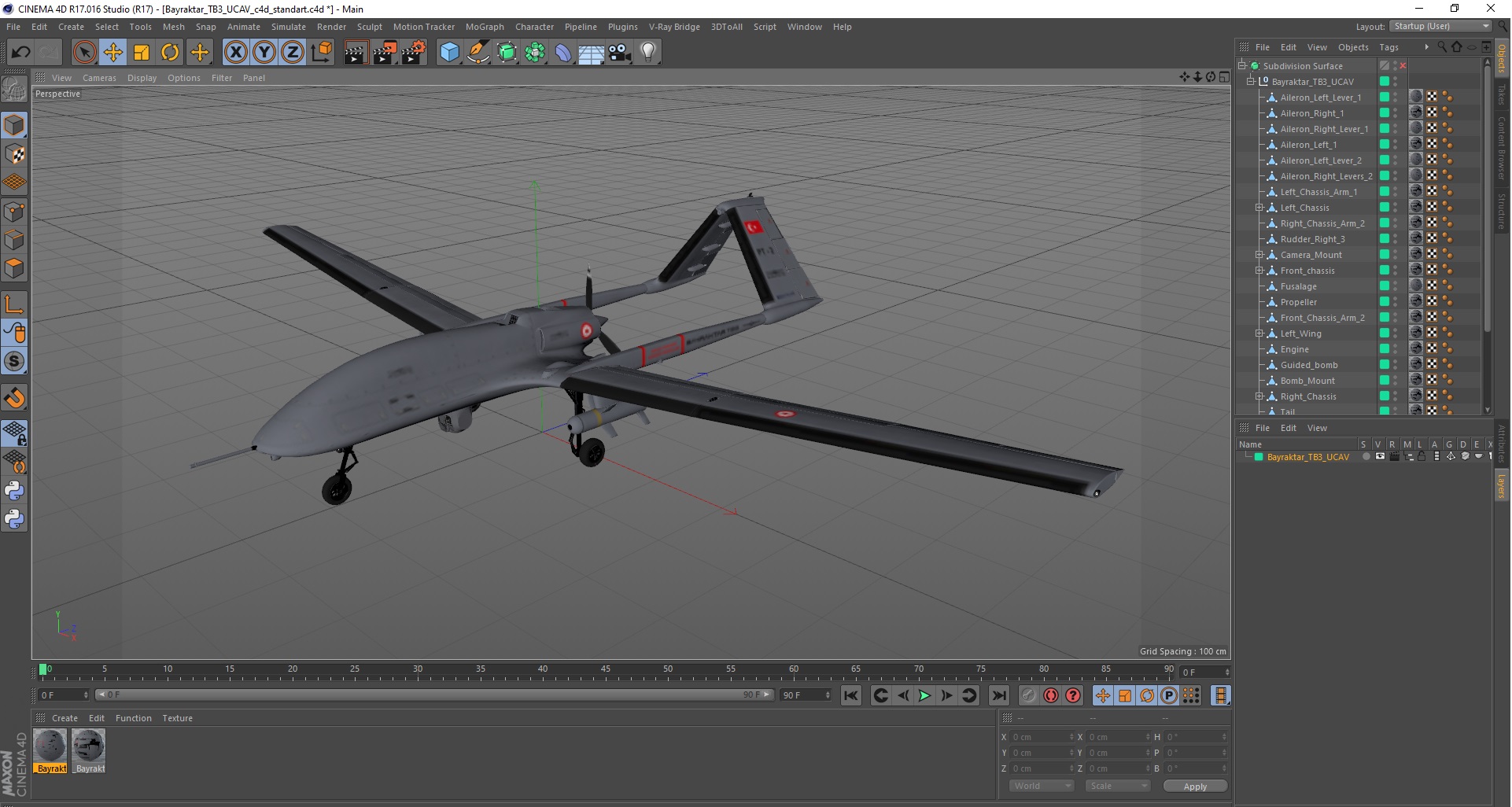Viewport: 1512px width, 807px height.
Task: Open the spline Pen tool
Action: tap(478, 53)
